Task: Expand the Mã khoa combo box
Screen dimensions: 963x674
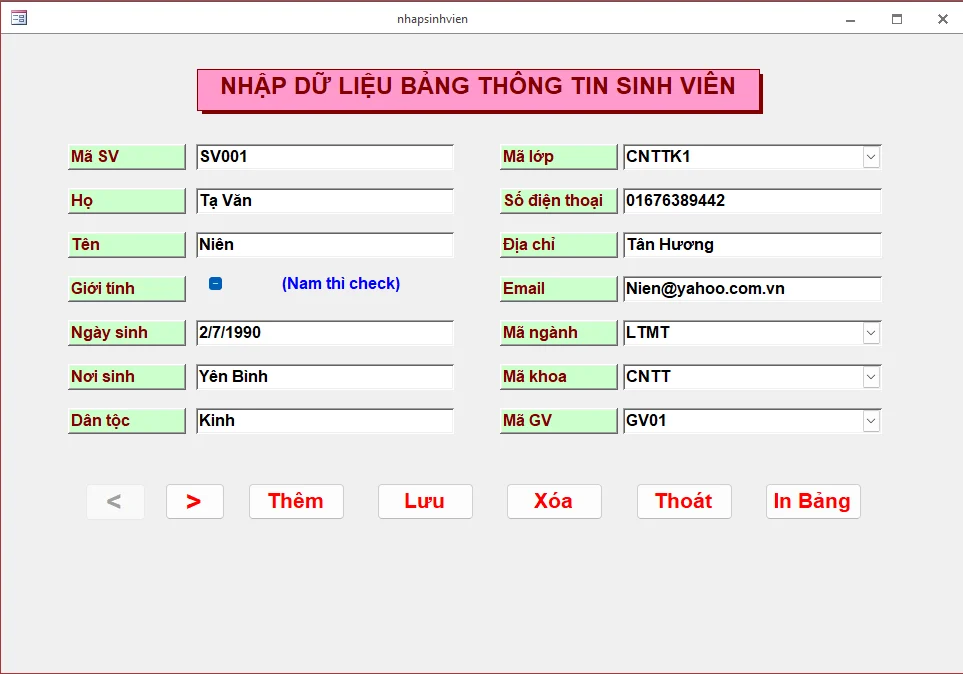Action: point(871,377)
